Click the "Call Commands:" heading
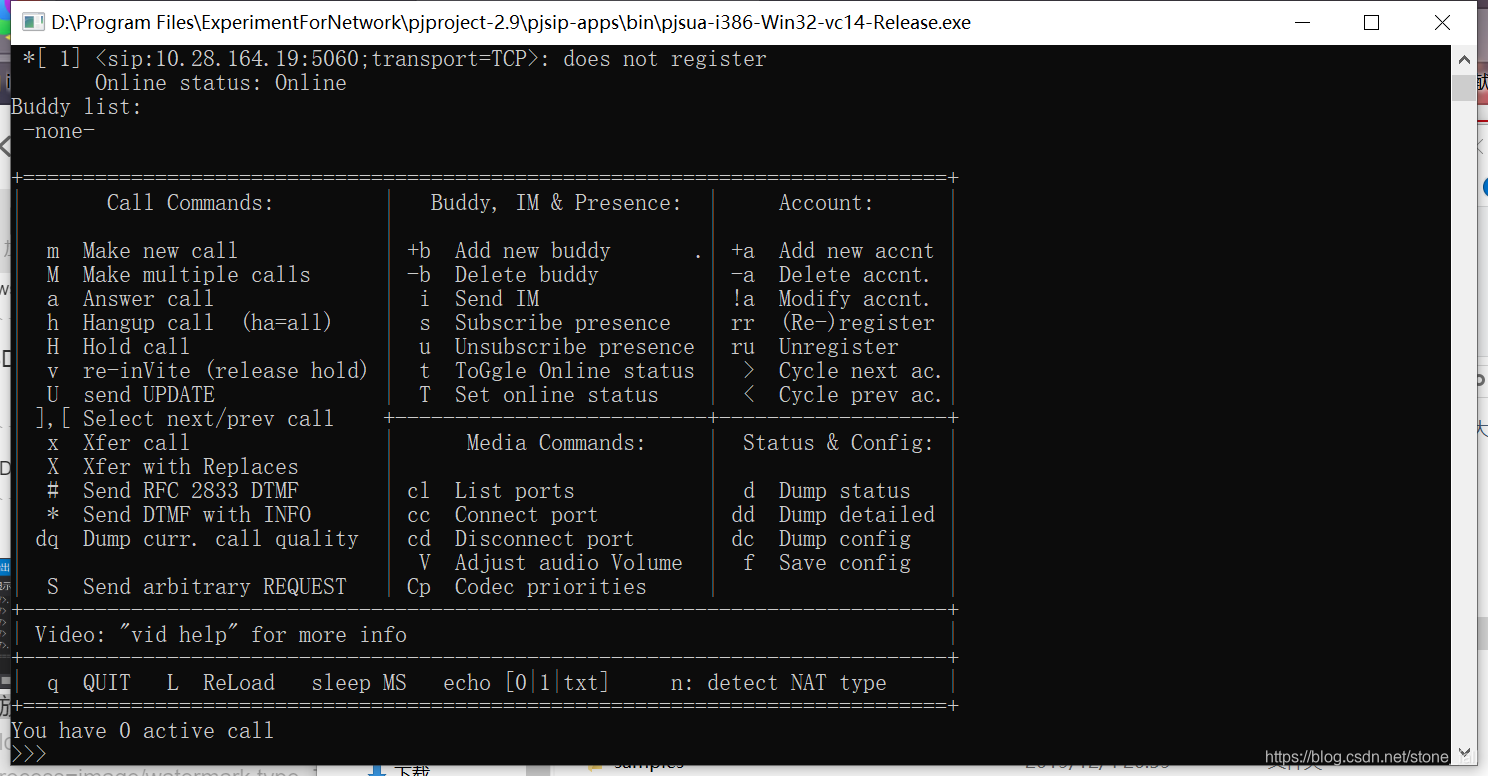The image size is (1488, 776). tap(190, 203)
